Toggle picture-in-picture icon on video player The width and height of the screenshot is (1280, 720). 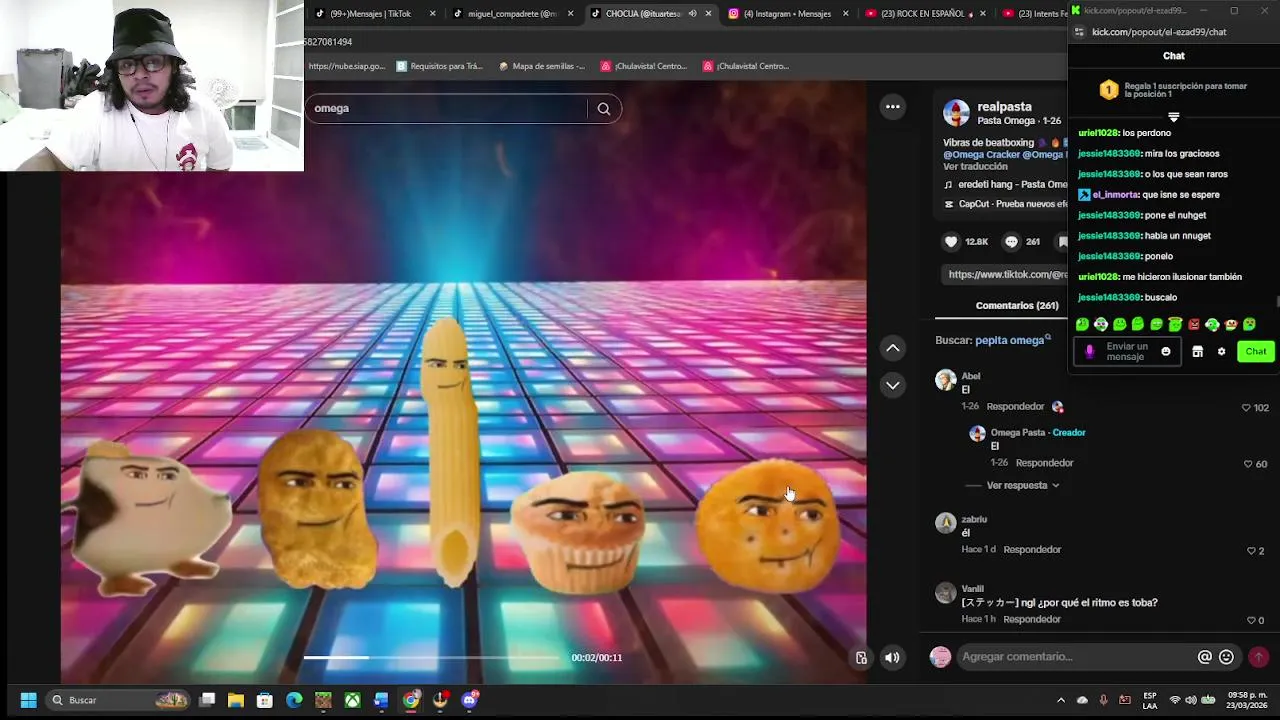click(x=861, y=657)
